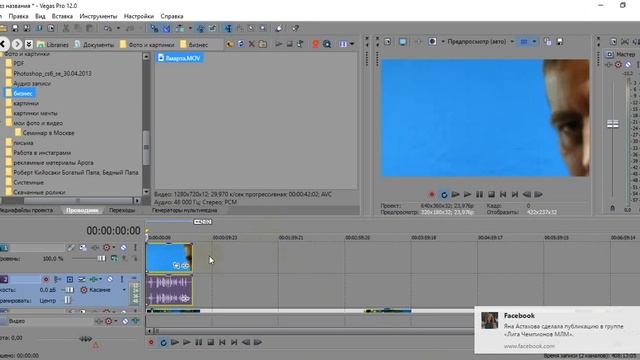The width and height of the screenshot is (640, 360).
Task: Switch to the Проводник tab
Action: pos(82,210)
